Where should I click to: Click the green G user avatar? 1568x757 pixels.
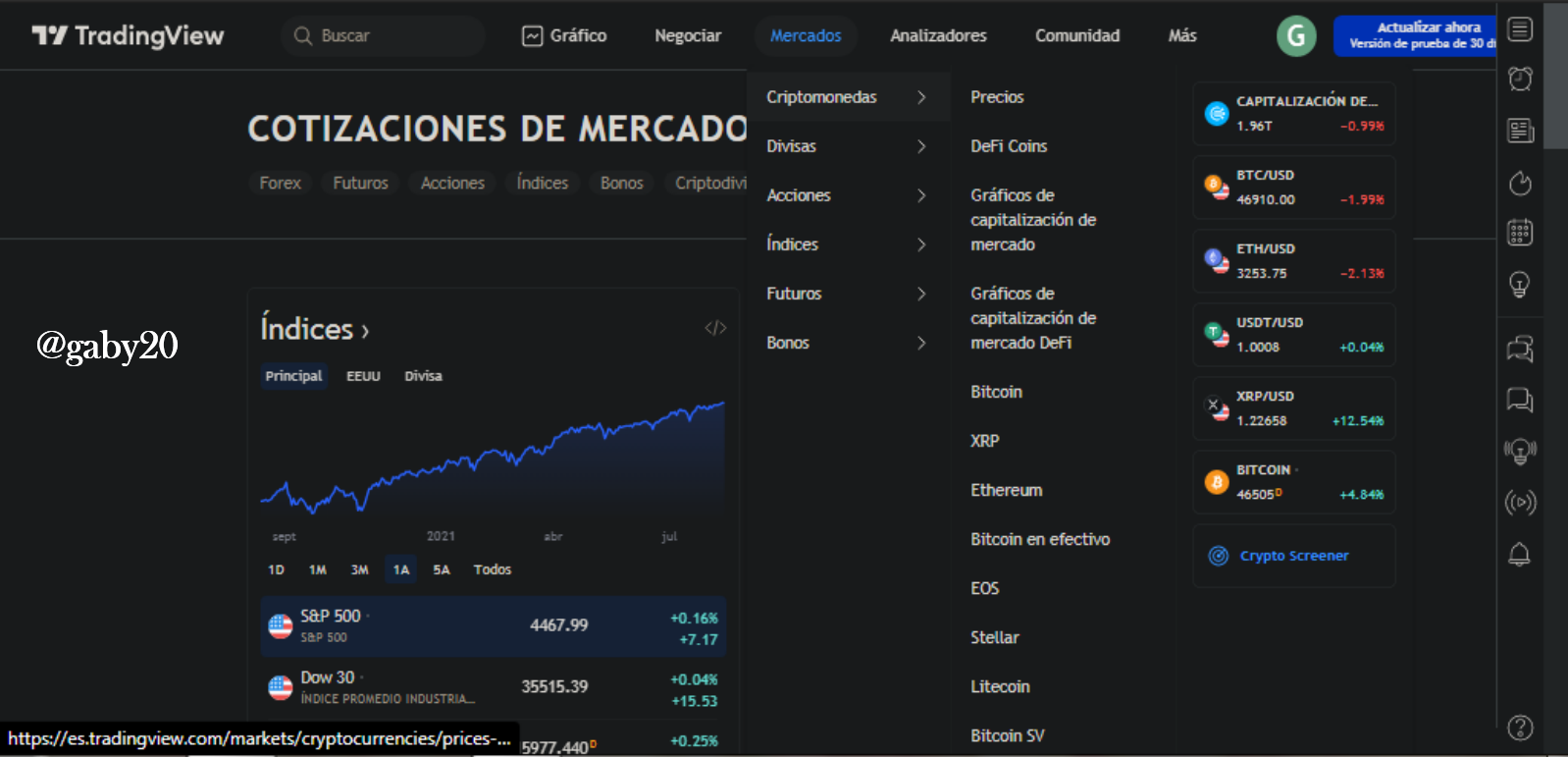coord(1296,36)
